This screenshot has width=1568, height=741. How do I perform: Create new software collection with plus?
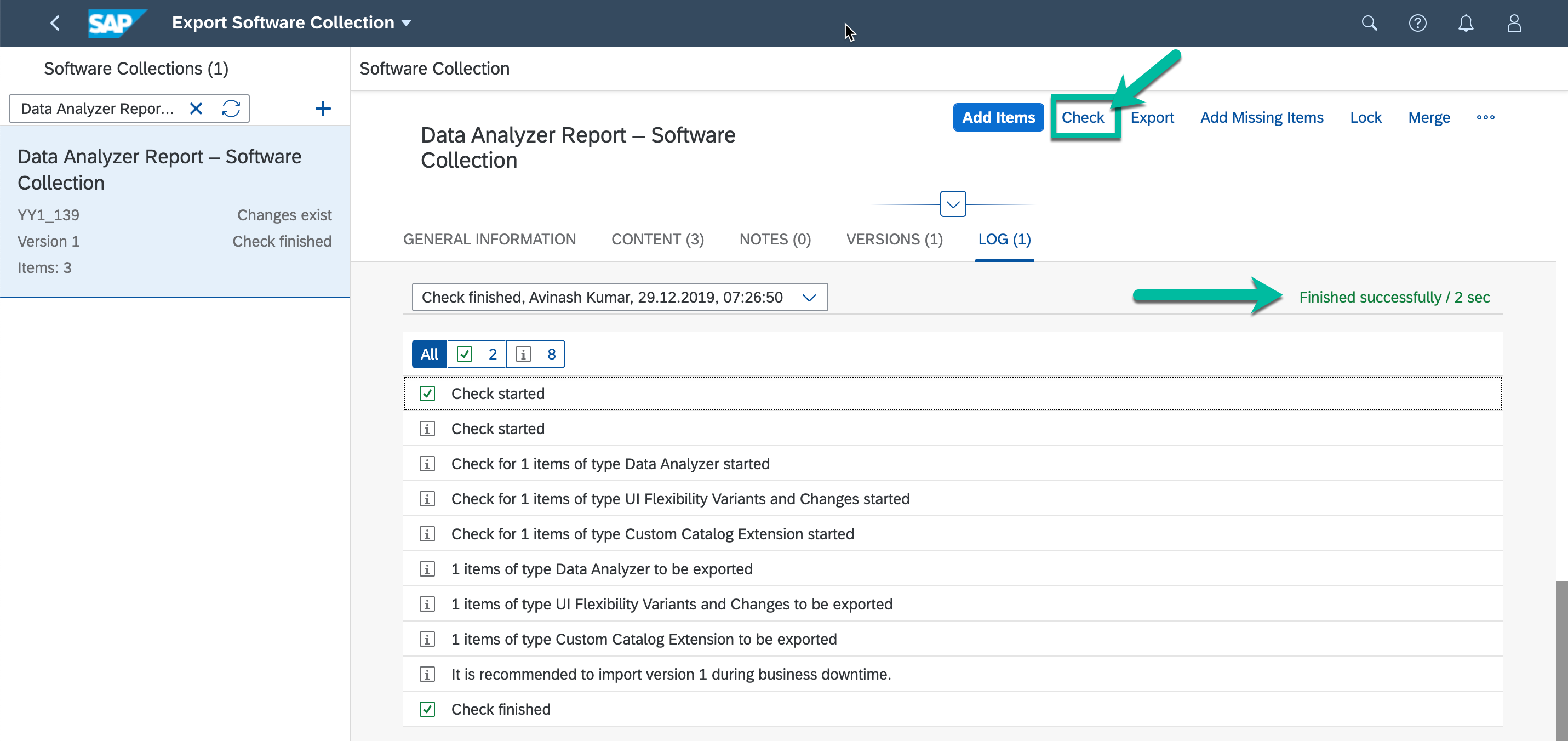coord(323,109)
